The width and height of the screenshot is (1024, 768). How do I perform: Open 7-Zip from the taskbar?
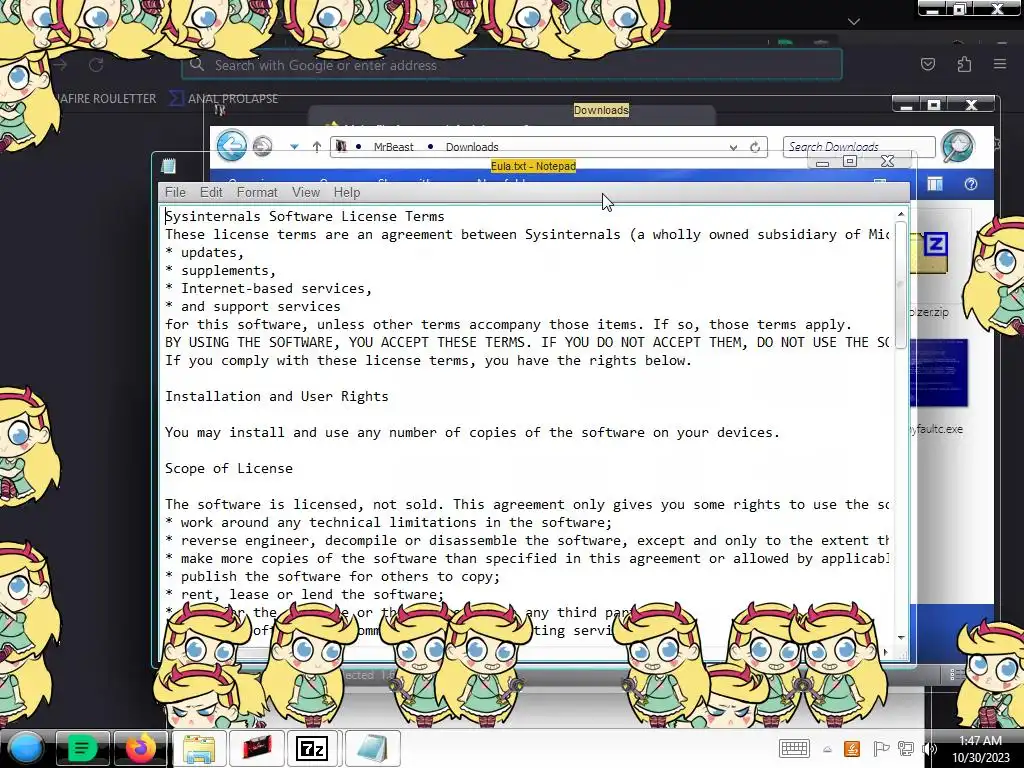[x=314, y=748]
